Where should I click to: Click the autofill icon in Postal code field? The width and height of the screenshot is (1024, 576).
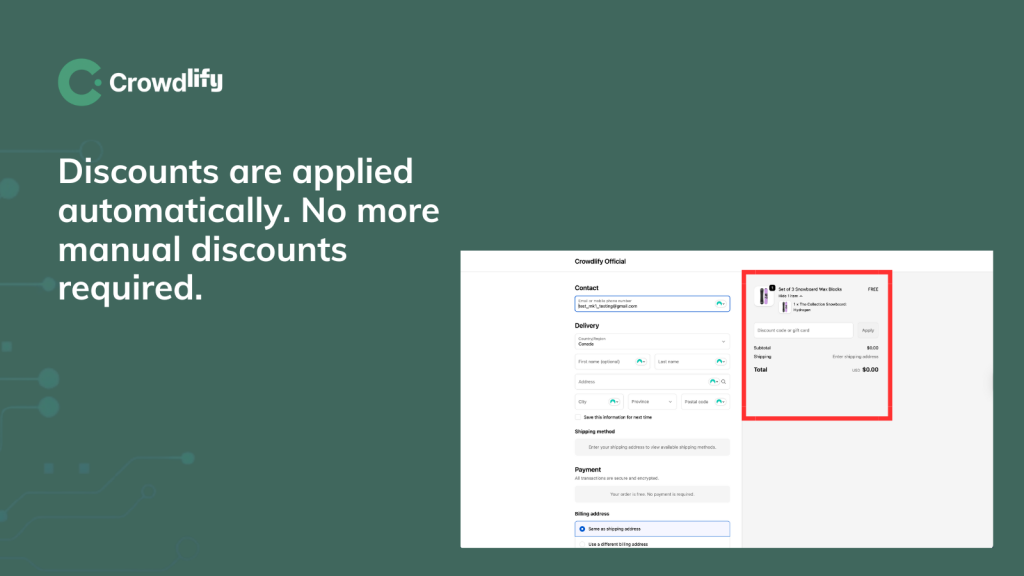(x=720, y=402)
